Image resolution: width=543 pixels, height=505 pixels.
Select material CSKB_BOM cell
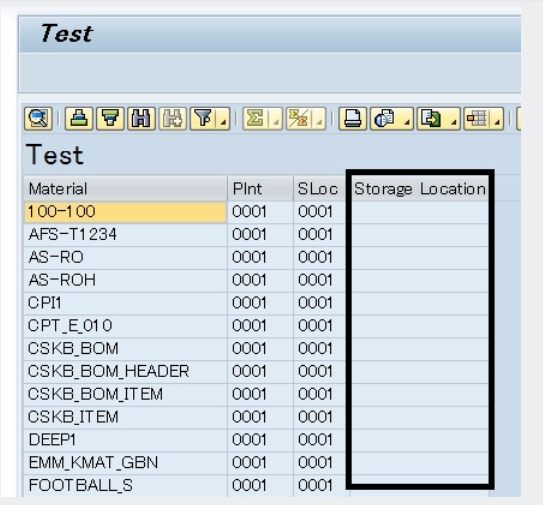click(125, 349)
